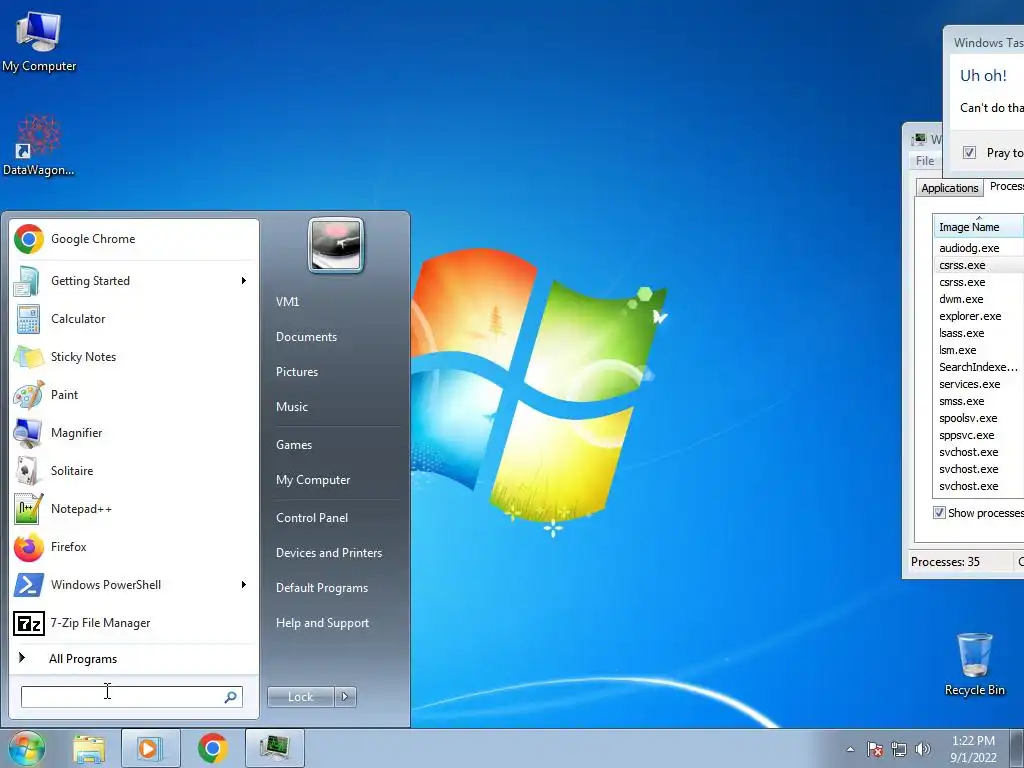Select dwm.exe process row
Image resolution: width=1024 pixels, height=768 pixels.
click(978, 299)
